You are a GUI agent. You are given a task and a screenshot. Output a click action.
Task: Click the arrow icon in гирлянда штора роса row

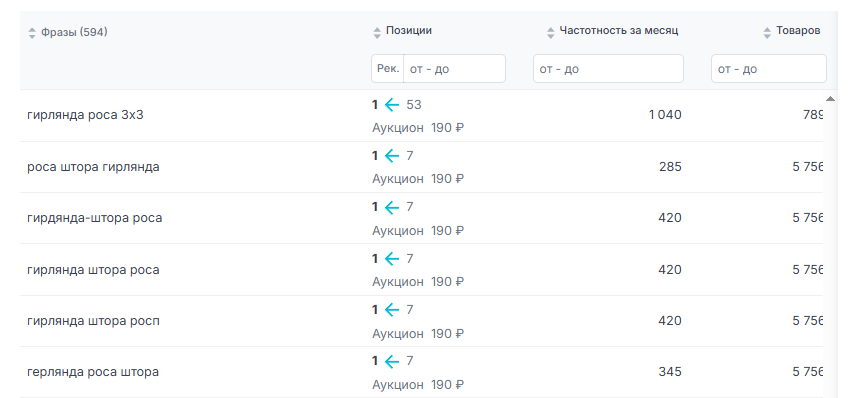tap(392, 259)
